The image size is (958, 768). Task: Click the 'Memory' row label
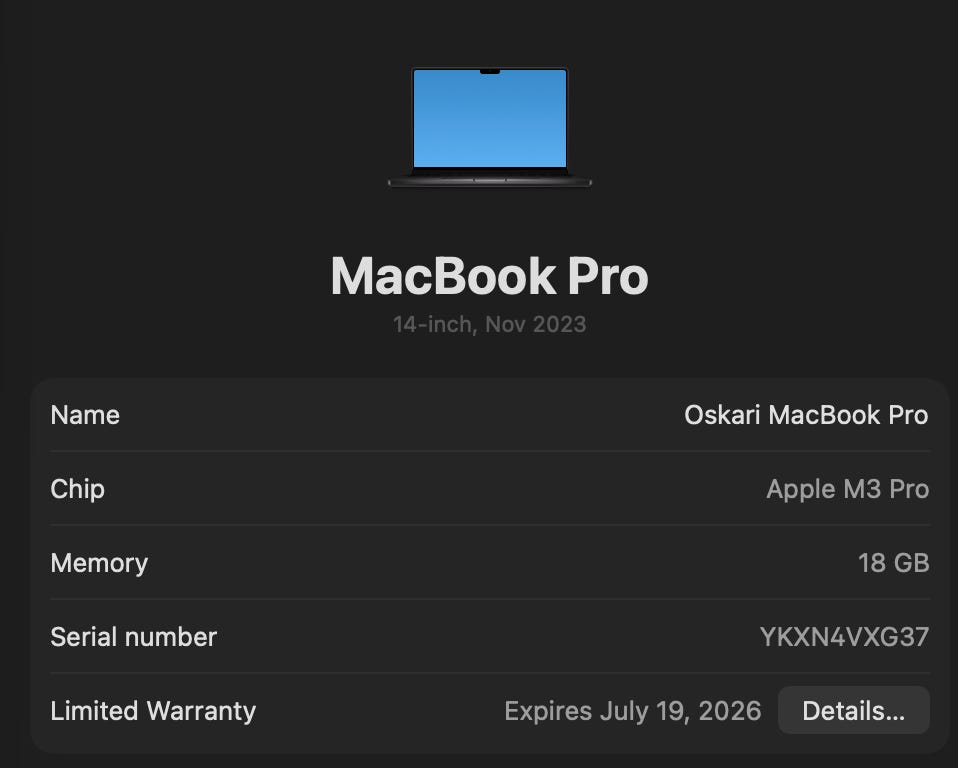click(99, 563)
